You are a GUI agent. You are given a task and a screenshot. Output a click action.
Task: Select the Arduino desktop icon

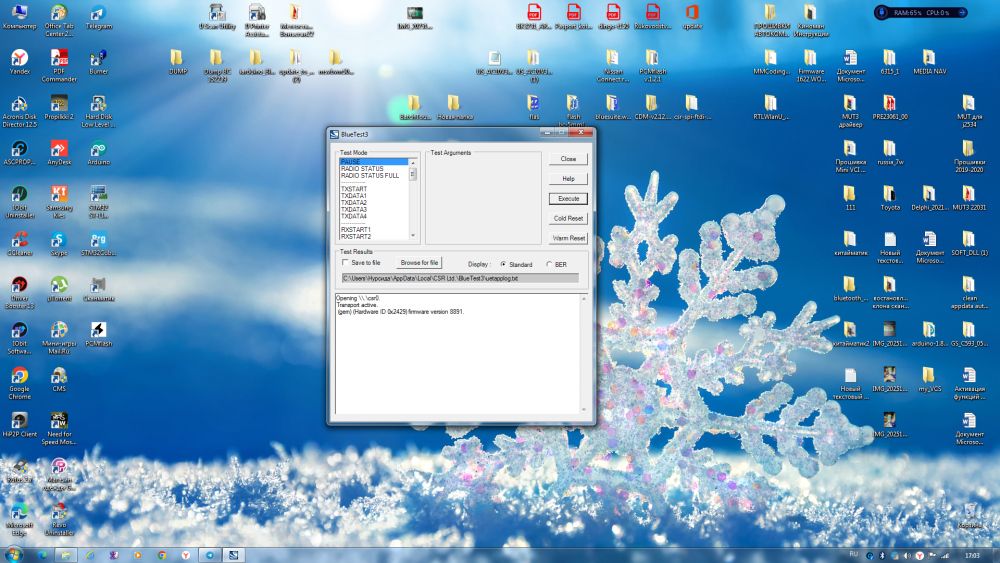click(x=98, y=154)
